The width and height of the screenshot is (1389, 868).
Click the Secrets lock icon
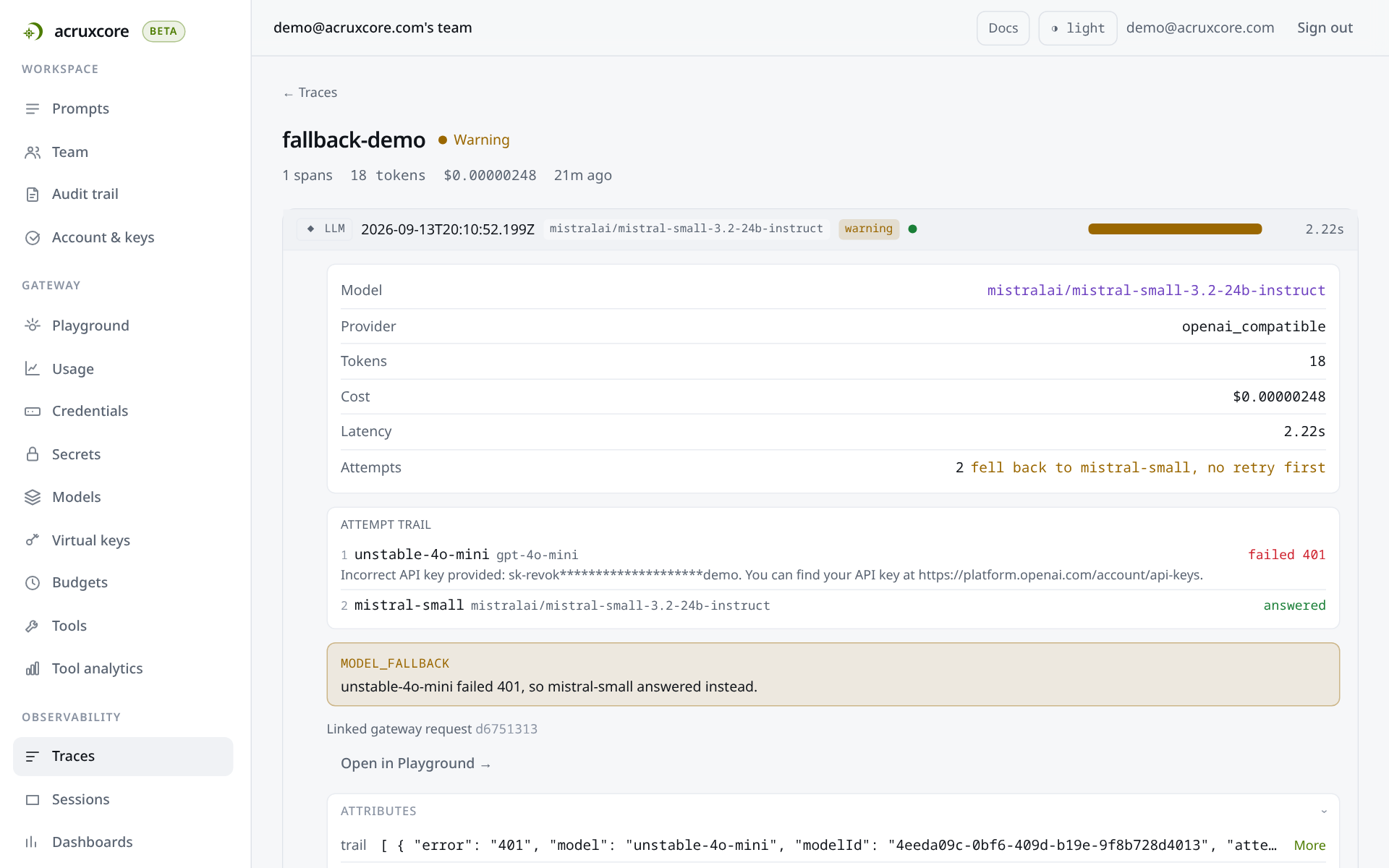click(x=33, y=454)
